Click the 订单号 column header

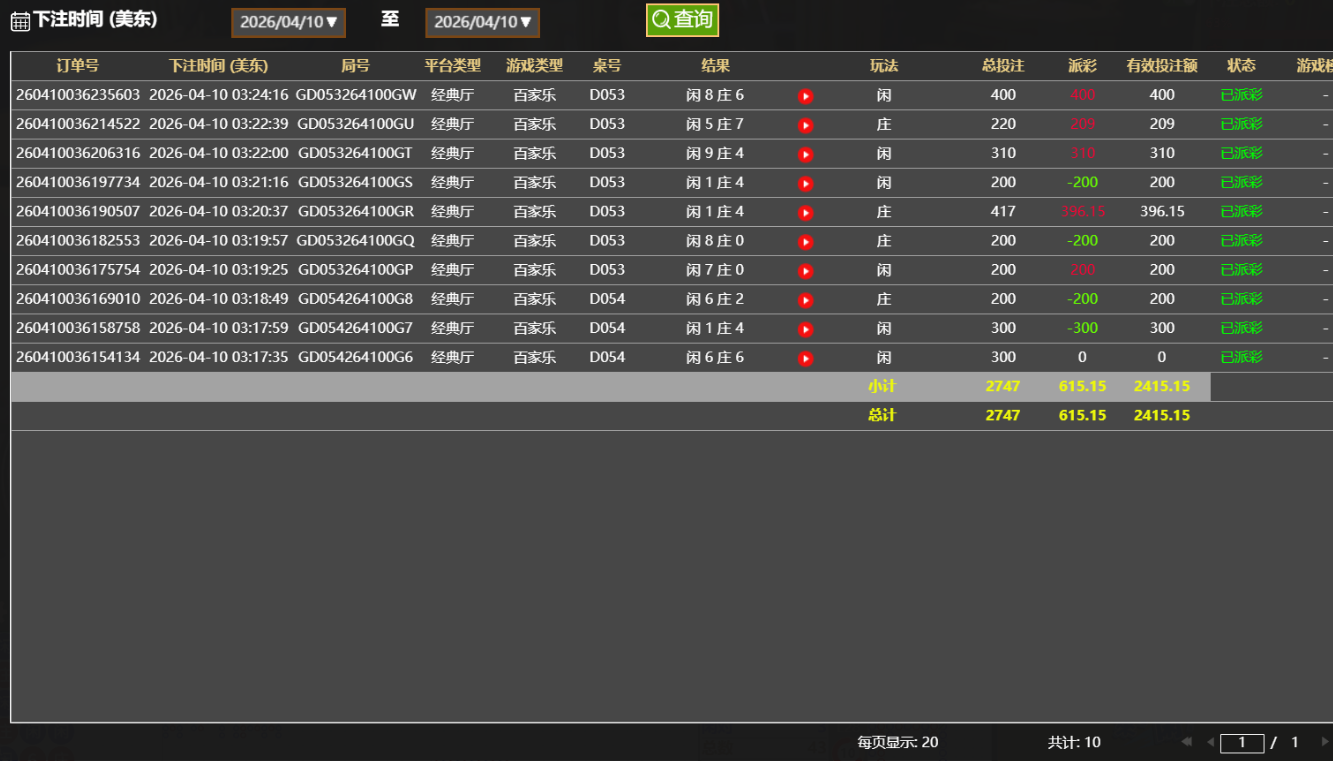[77, 66]
